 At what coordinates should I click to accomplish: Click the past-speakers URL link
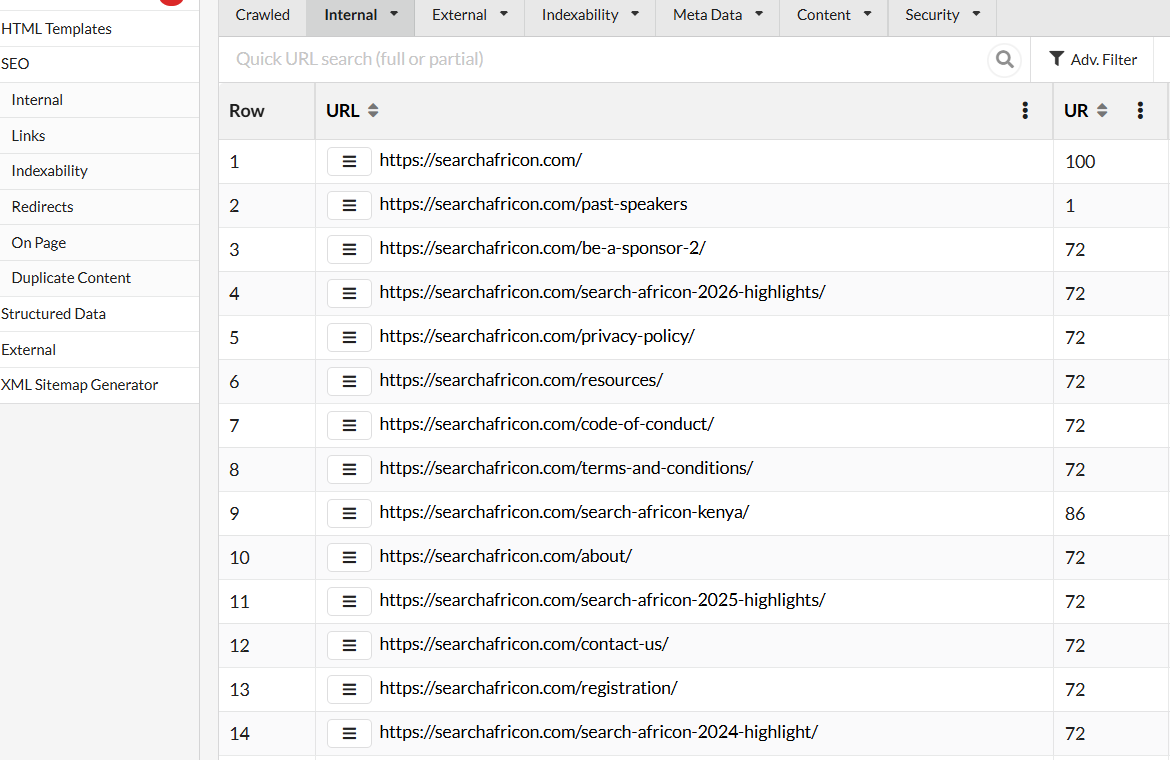click(534, 204)
